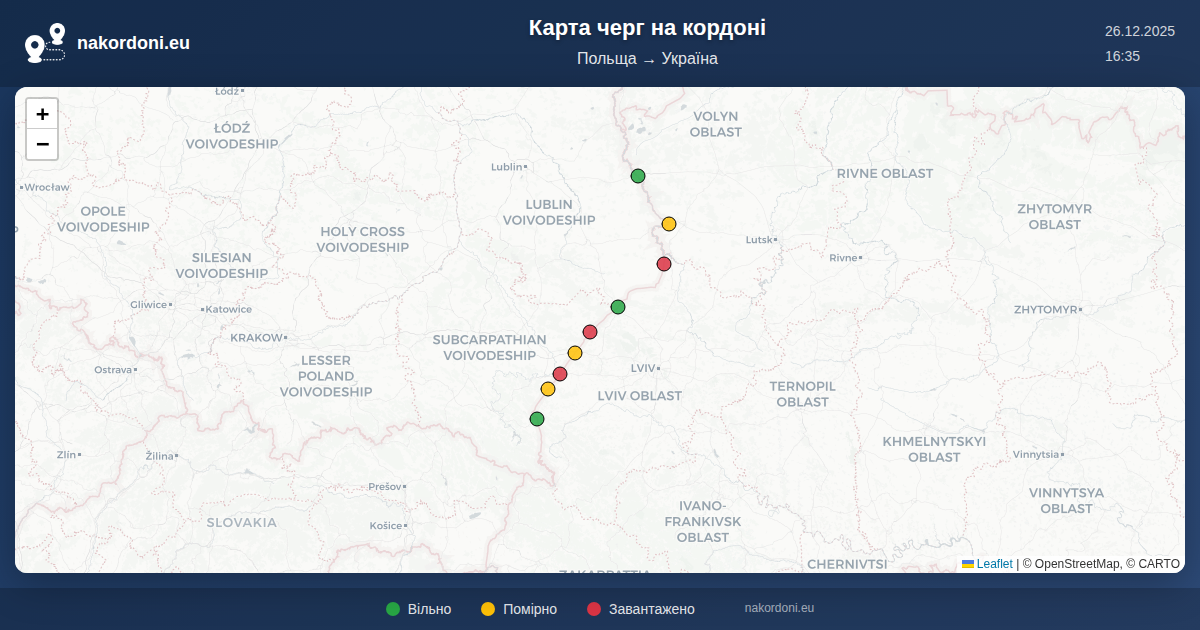This screenshot has height=630, width=1200.
Task: Select the green marker between the red markers
Action: (x=618, y=306)
